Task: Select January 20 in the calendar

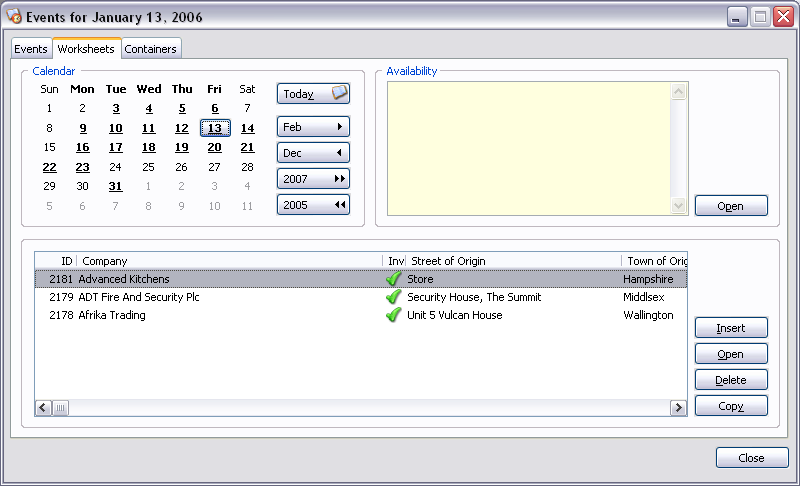Action: pos(214,147)
